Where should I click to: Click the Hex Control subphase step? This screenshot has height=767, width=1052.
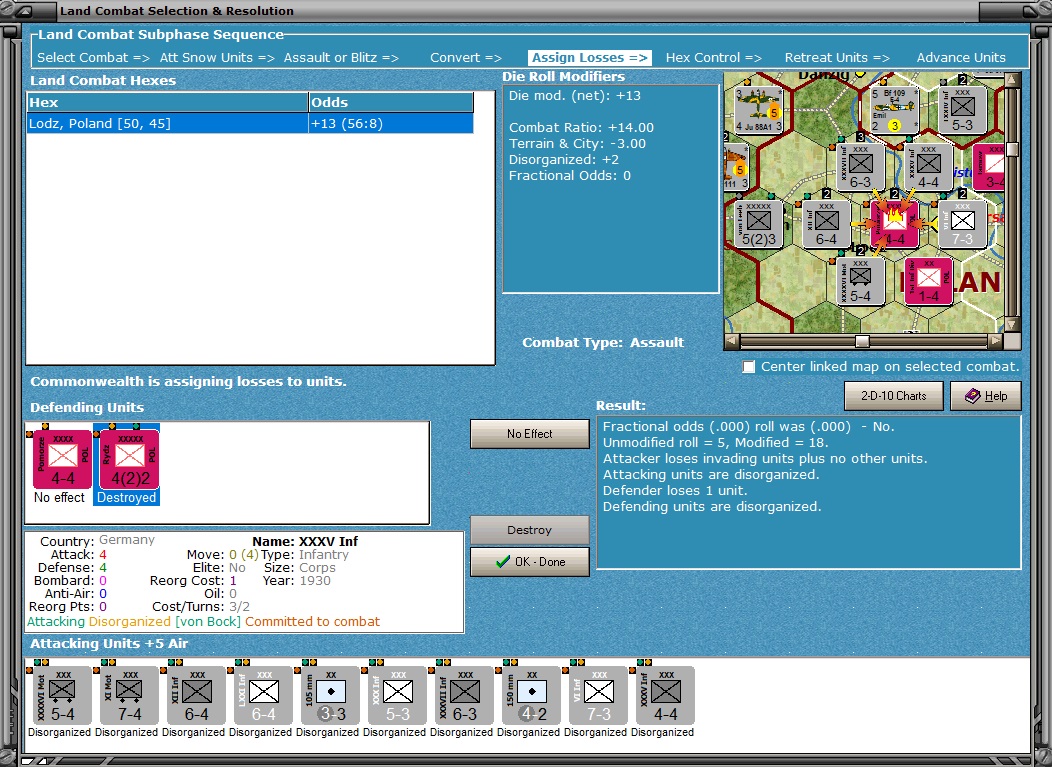[713, 58]
